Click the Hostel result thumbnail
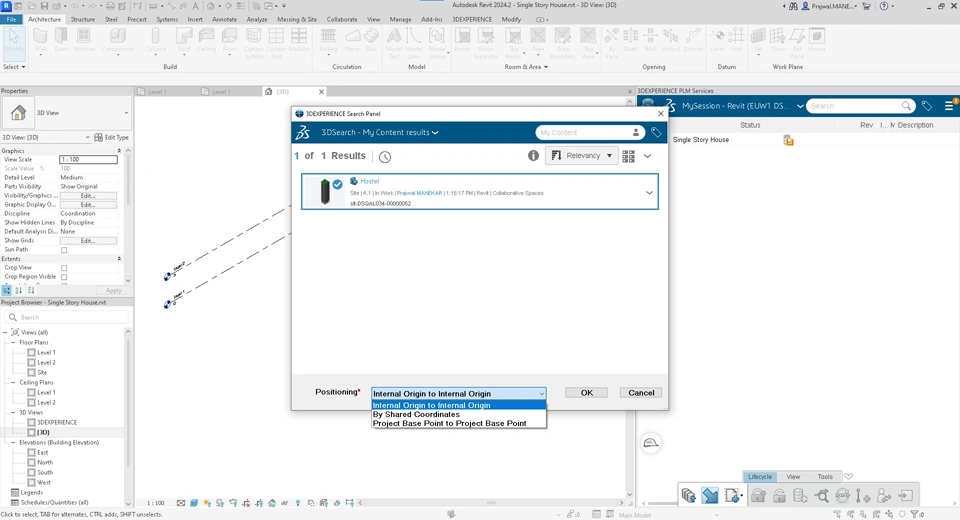 tap(324, 191)
